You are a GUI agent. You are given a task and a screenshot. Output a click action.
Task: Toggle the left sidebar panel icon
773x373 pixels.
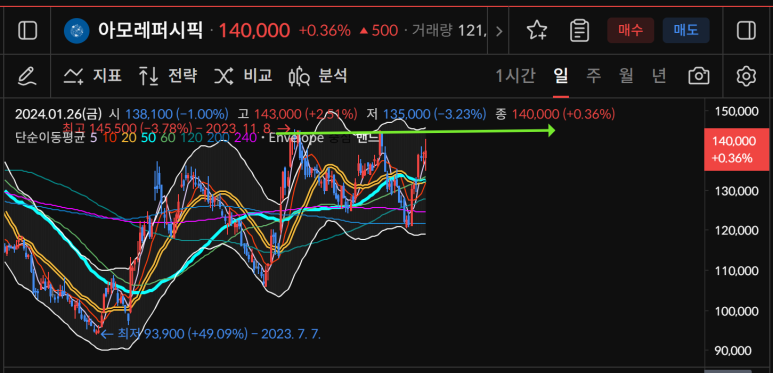point(28,31)
